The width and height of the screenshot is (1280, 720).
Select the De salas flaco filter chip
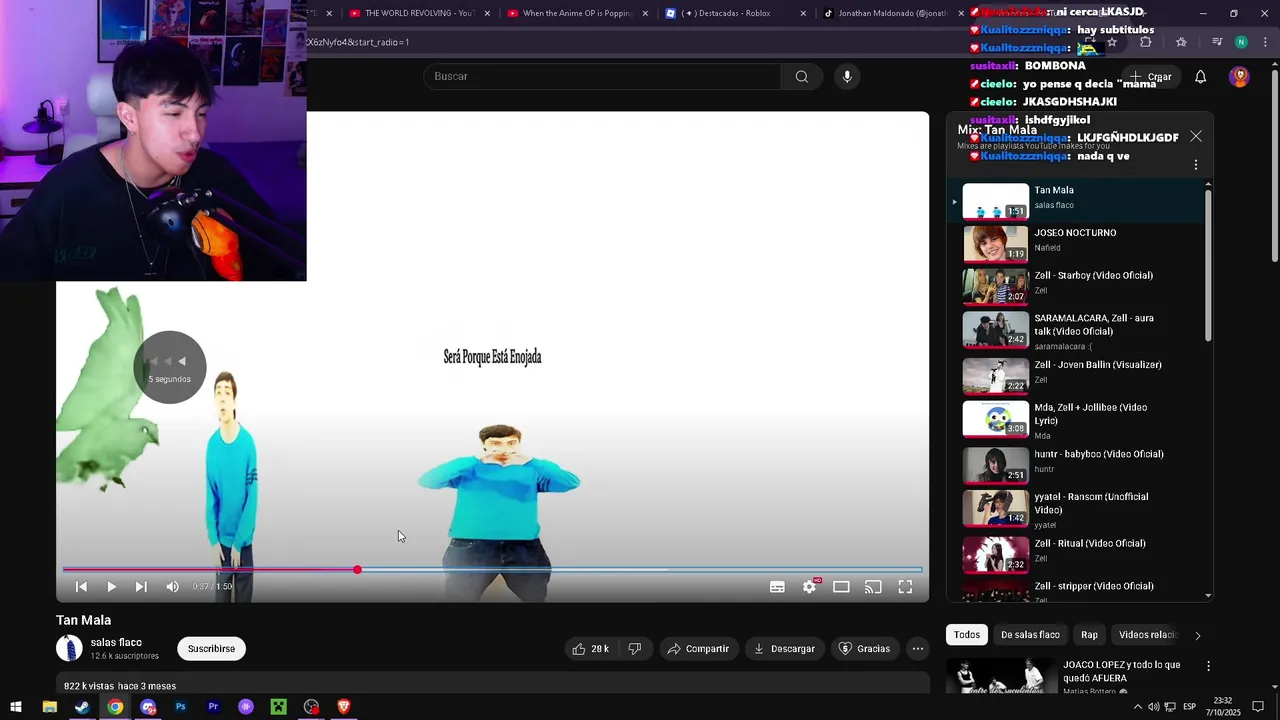click(x=1030, y=635)
